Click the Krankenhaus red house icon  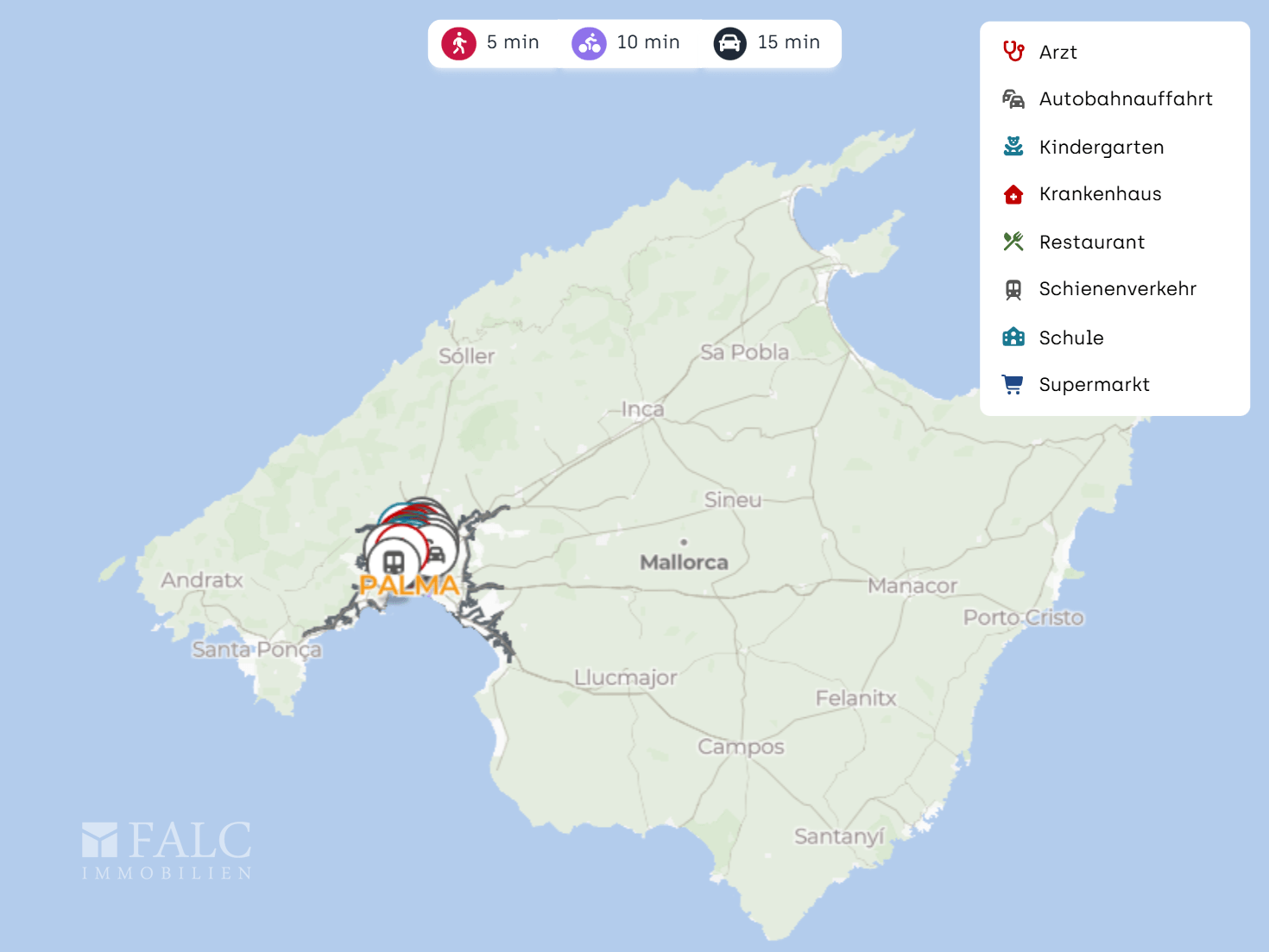point(1013,194)
